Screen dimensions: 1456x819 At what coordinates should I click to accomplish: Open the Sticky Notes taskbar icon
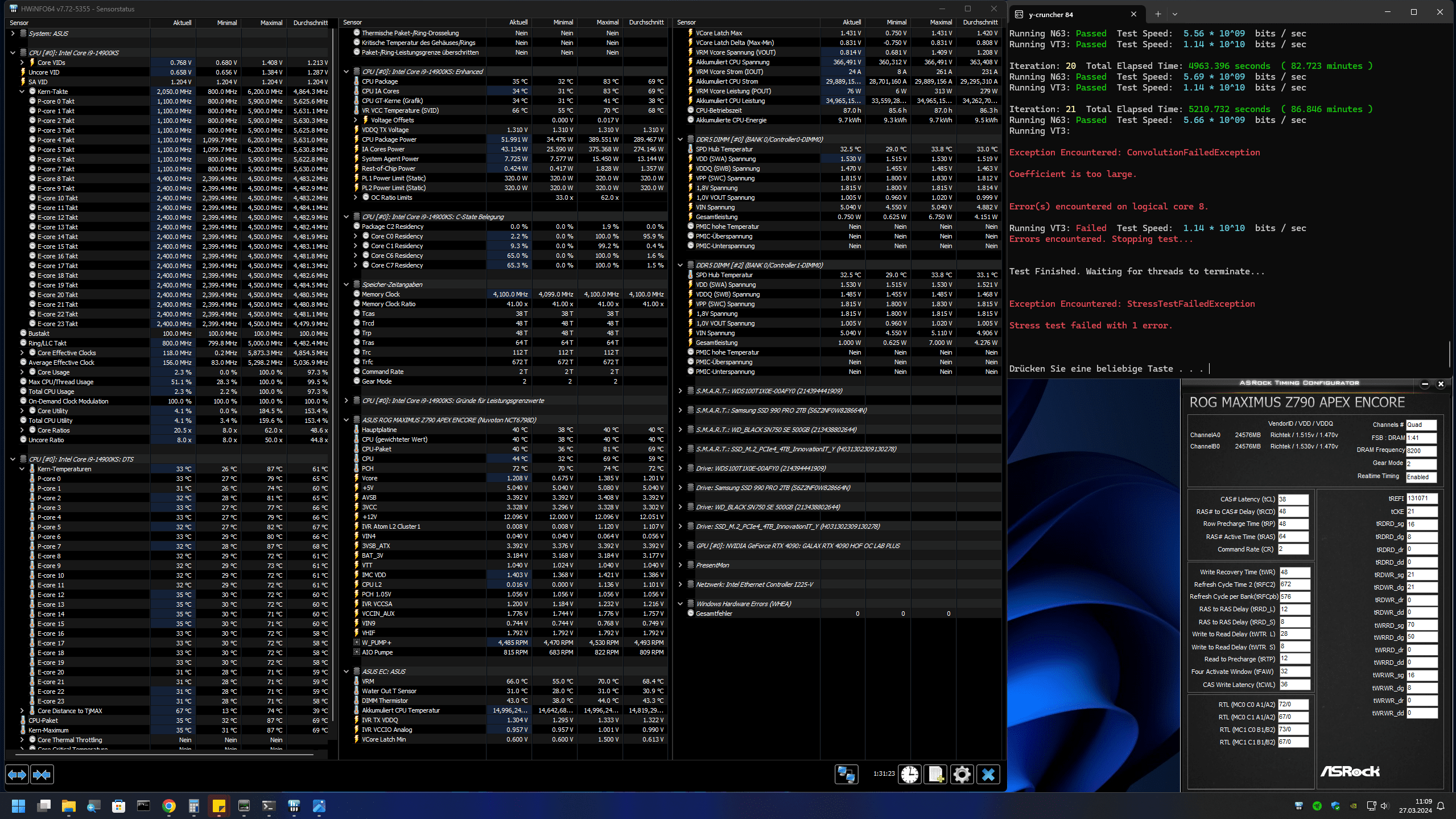218,806
